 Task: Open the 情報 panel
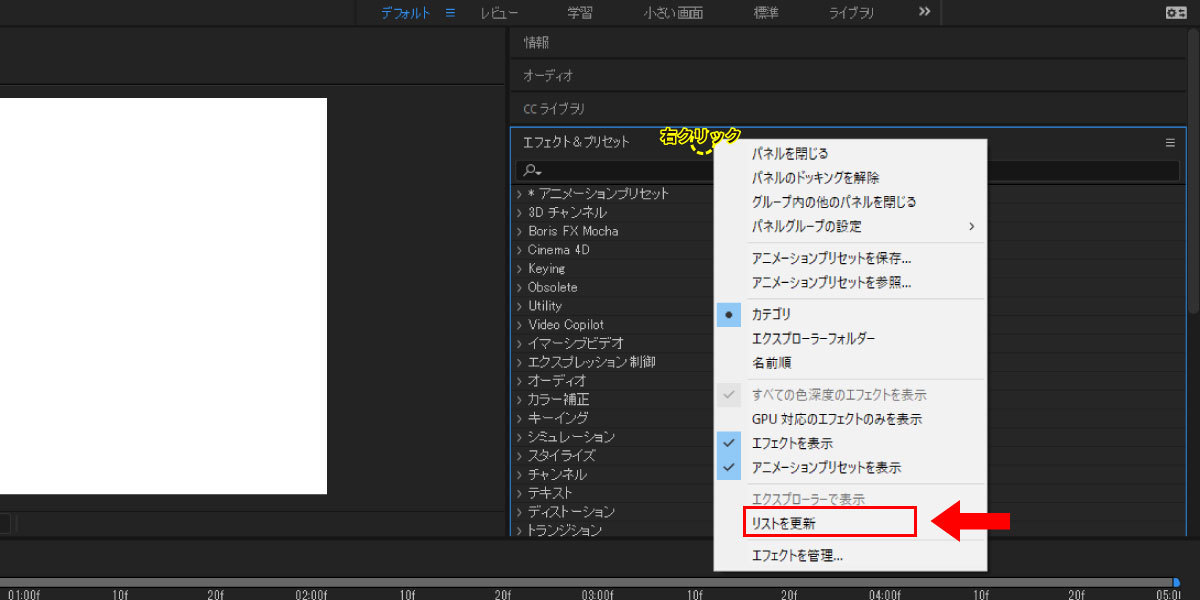click(536, 43)
